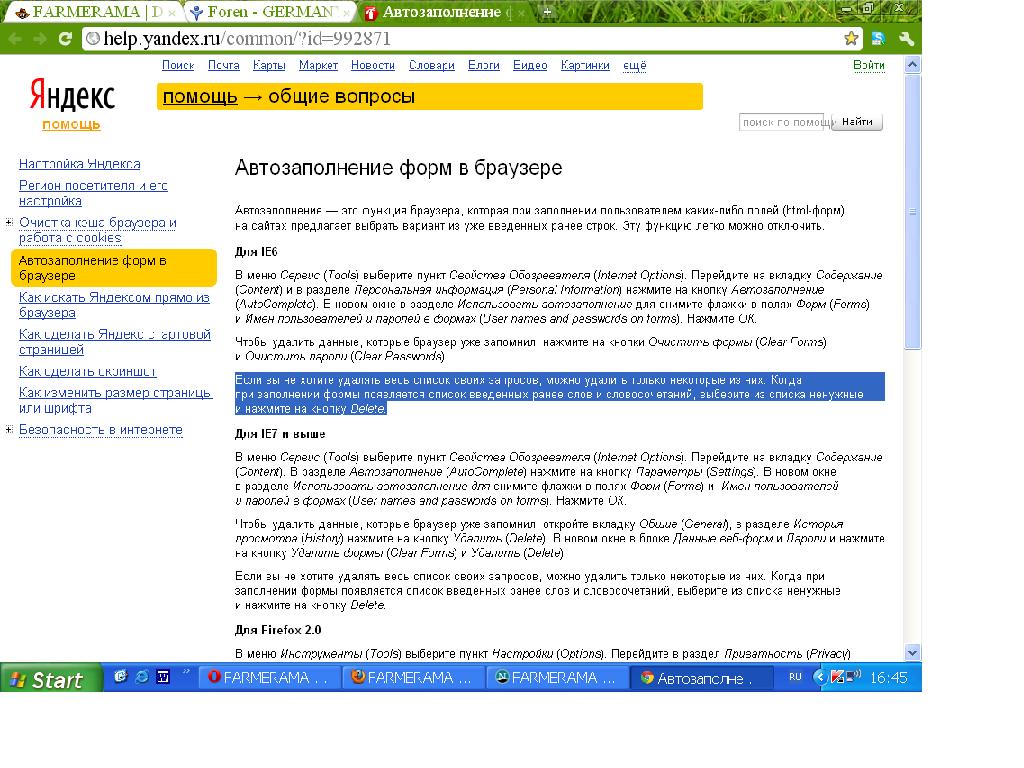This screenshot has height=768, width=1024.
Task: Click the blue extension icon beside the star
Action: pos(878,39)
